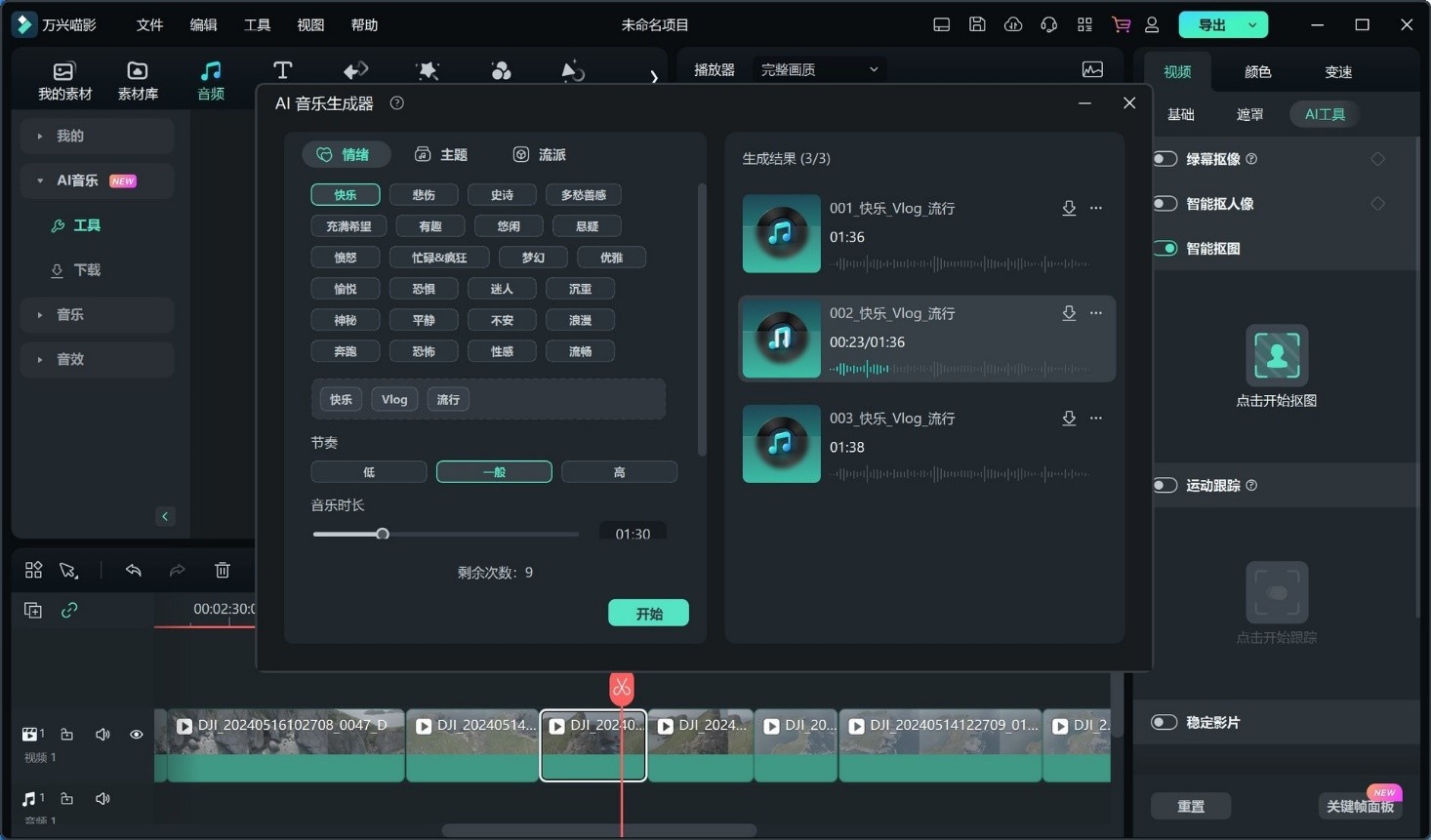Screen dimensions: 1431x840
Task: Select the 002_快乐_Vlog_流行 track thumbnail
Action: pos(781,339)
